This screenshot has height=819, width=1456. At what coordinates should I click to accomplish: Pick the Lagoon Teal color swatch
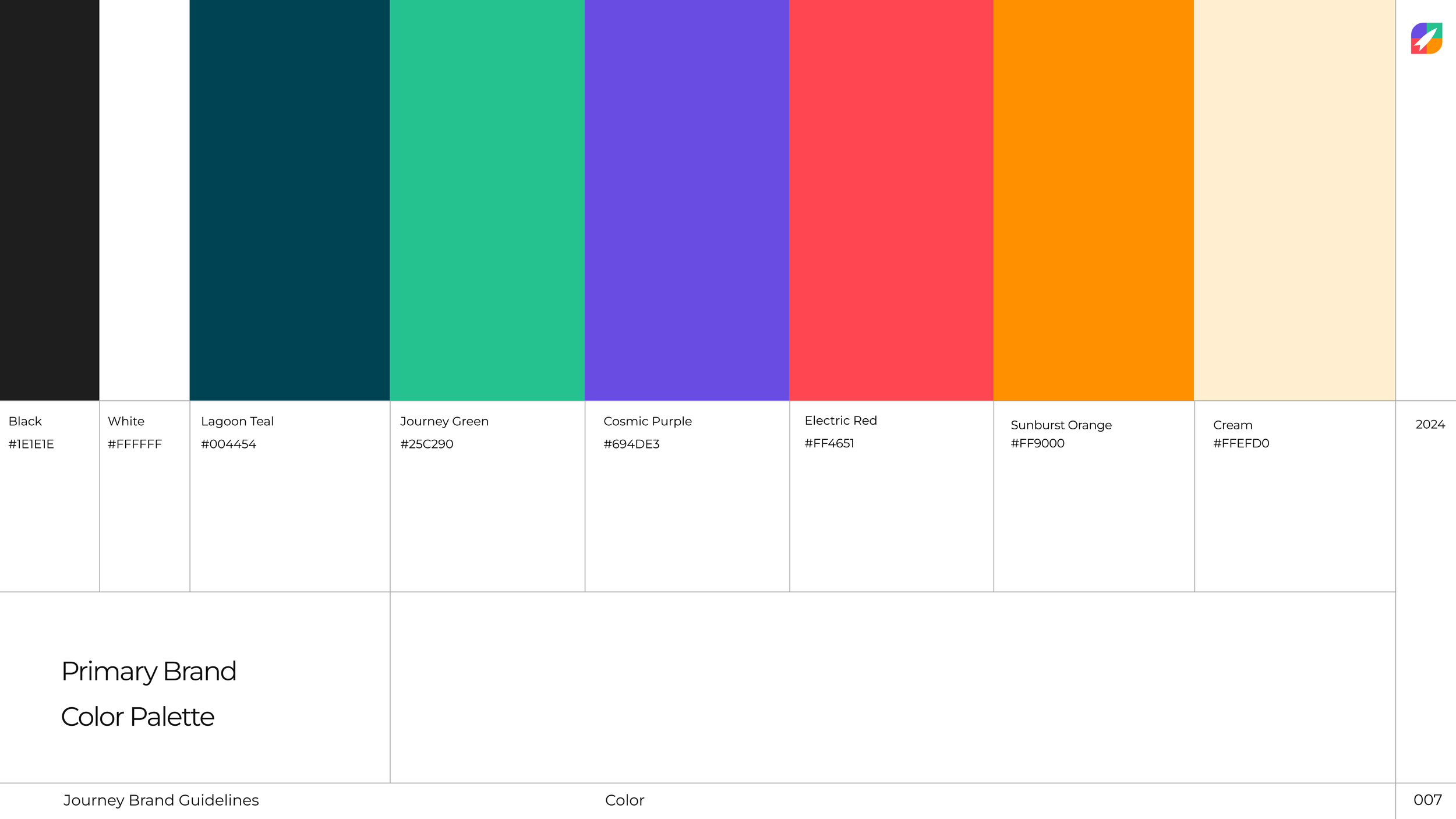coord(289,200)
